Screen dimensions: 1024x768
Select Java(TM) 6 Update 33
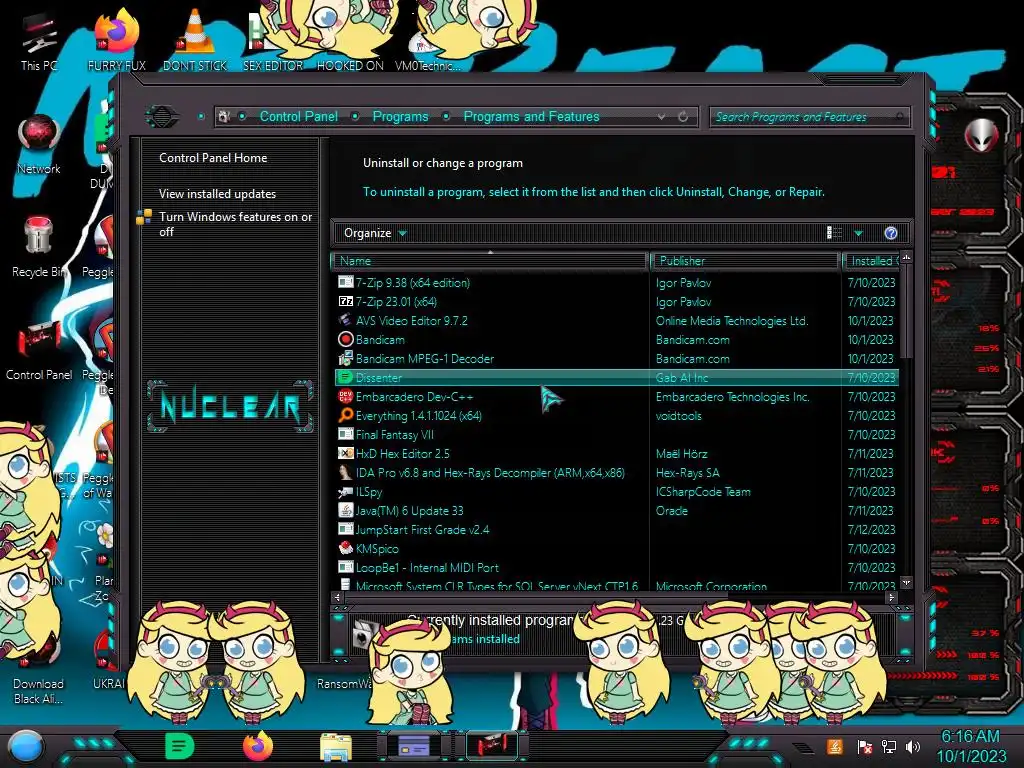tap(616, 511)
